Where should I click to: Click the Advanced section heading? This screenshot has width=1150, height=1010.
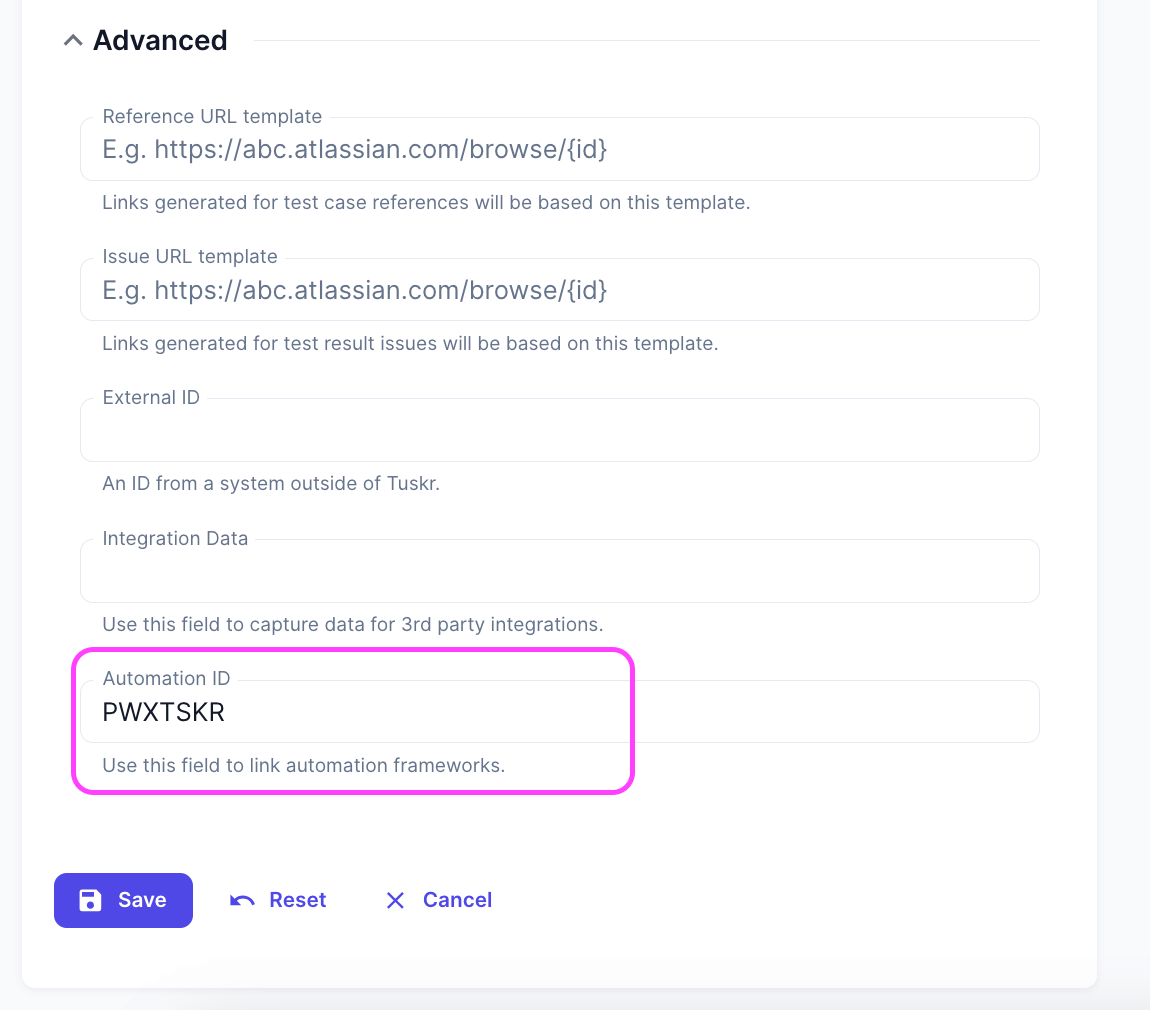tap(160, 41)
